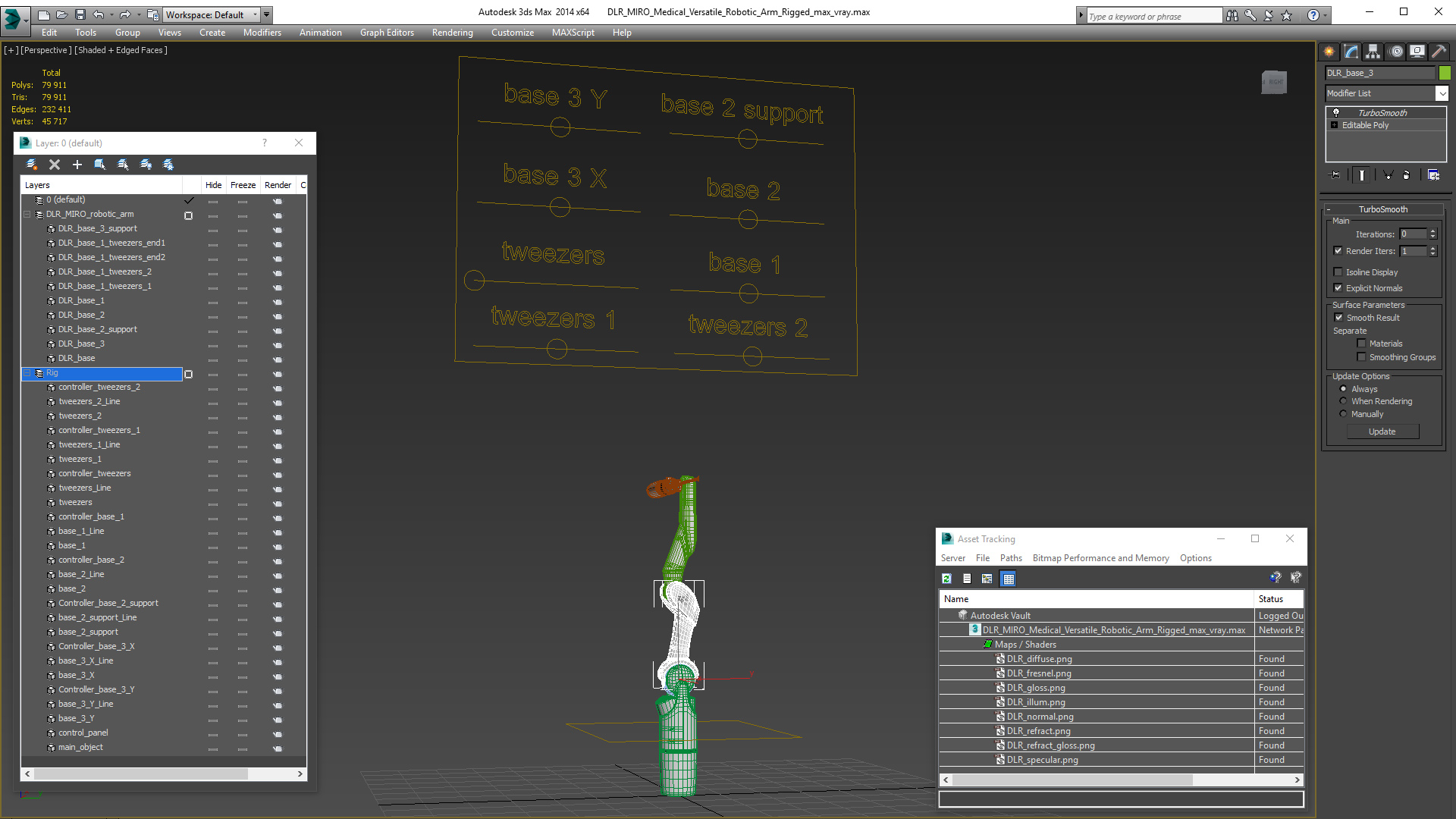Click the Delete layer X icon
Screen dimensions: 1456x819
55,165
